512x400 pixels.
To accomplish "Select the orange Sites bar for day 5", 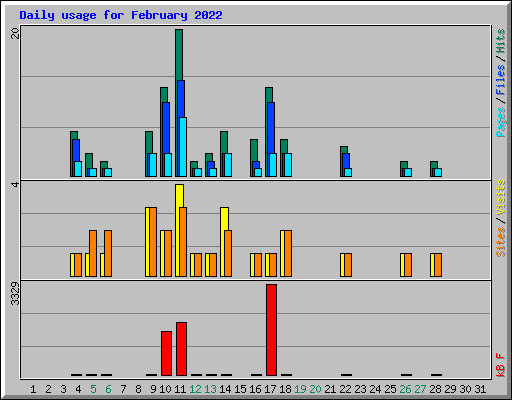I will [x=93, y=253].
